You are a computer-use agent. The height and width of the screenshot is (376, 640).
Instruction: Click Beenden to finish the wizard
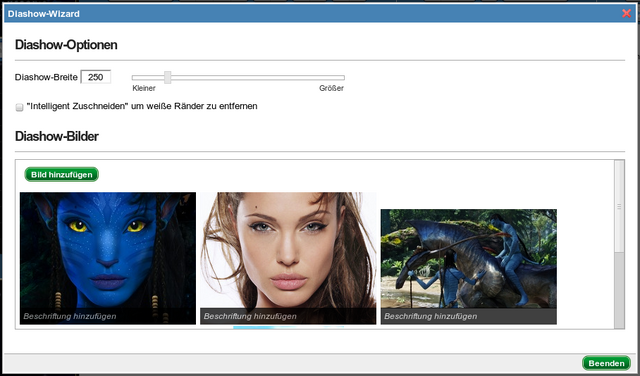(606, 363)
